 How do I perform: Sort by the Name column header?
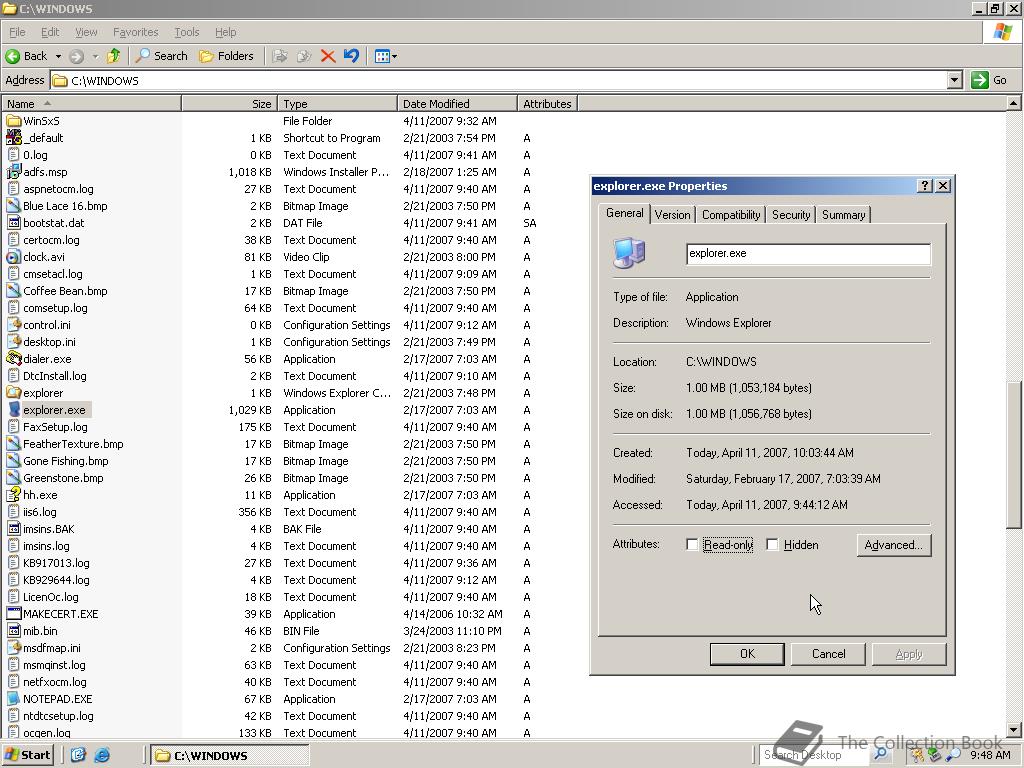[91, 104]
